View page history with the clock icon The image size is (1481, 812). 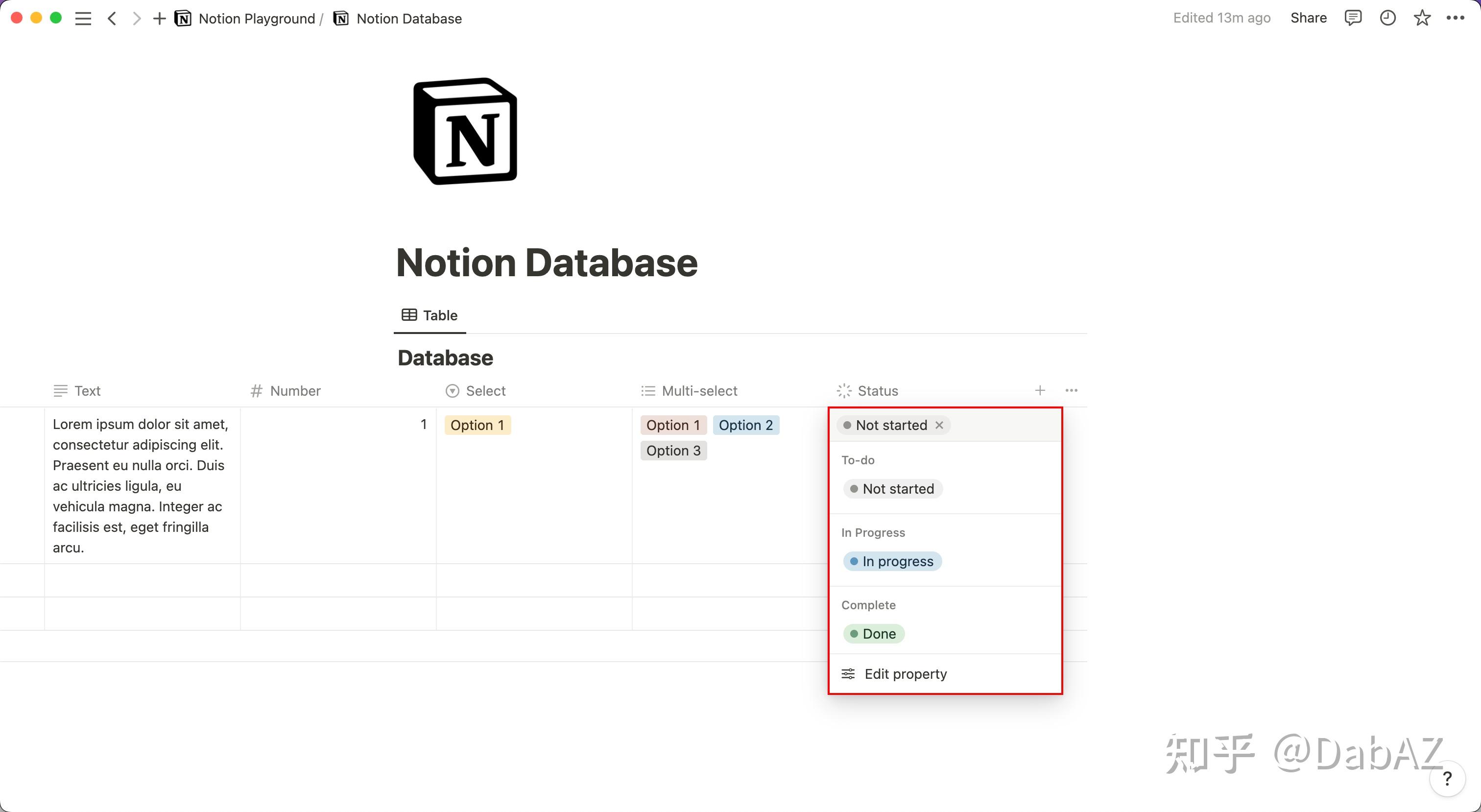point(1388,18)
